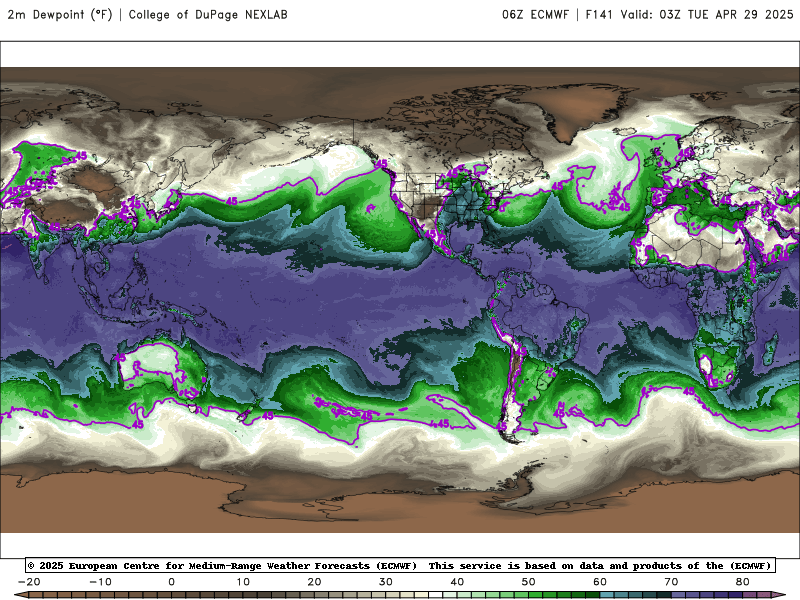Click the '0' color scale label
The image size is (800, 600).
coord(171,582)
